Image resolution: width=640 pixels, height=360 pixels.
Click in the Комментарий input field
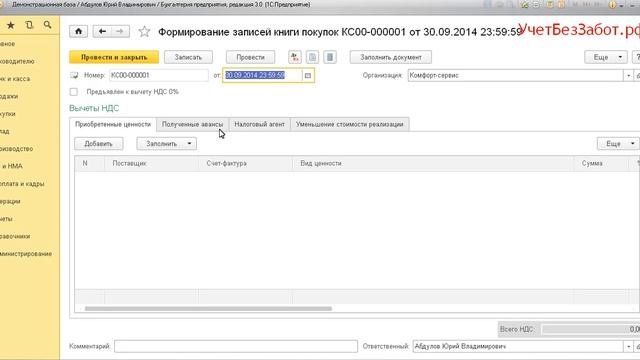point(236,347)
